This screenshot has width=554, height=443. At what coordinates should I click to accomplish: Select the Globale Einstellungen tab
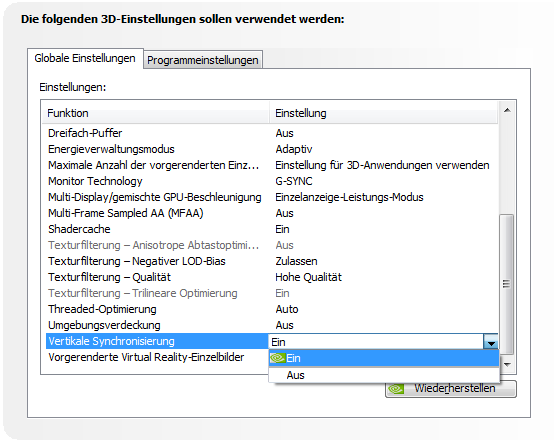(85, 58)
